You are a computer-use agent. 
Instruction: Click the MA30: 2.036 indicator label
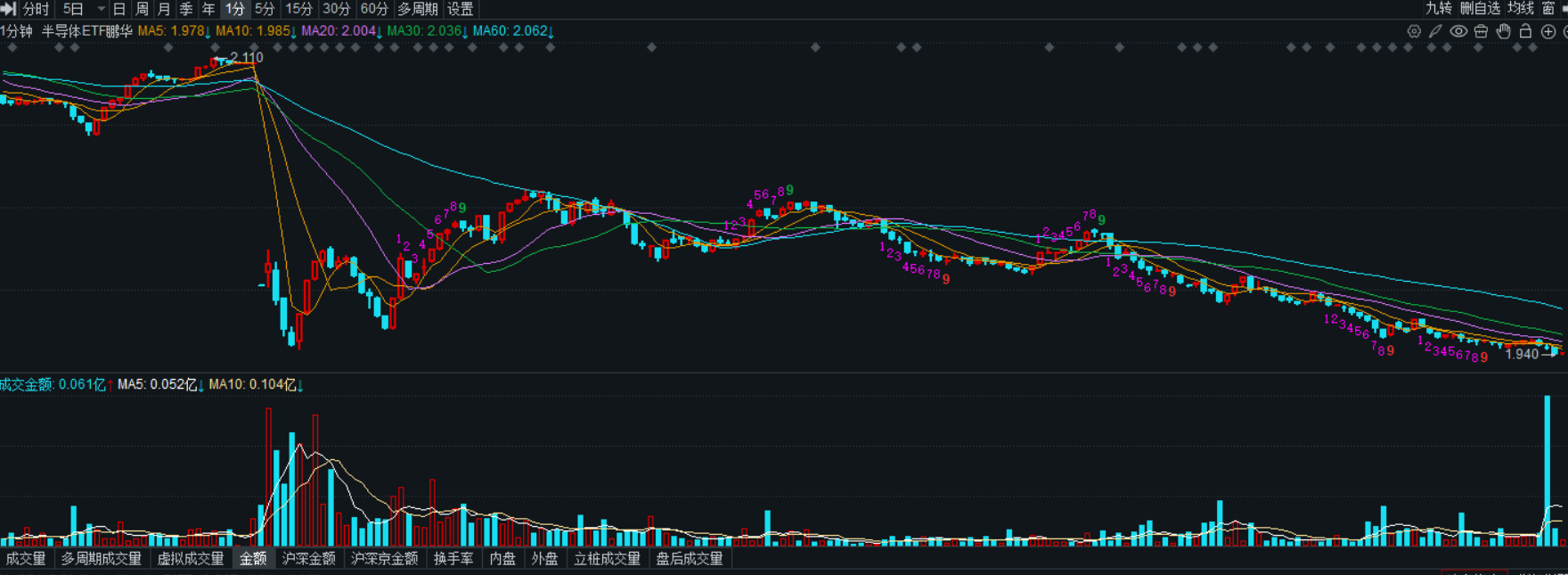click(428, 31)
